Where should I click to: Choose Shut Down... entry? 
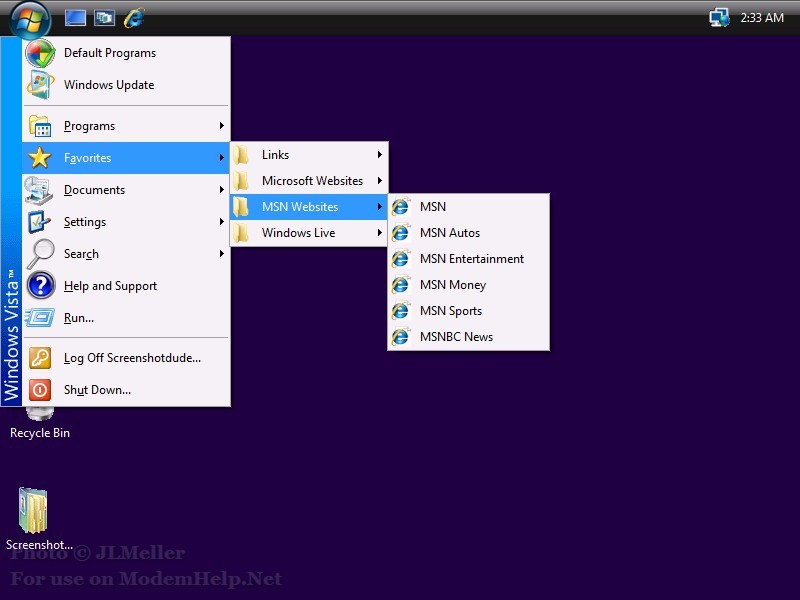point(126,390)
